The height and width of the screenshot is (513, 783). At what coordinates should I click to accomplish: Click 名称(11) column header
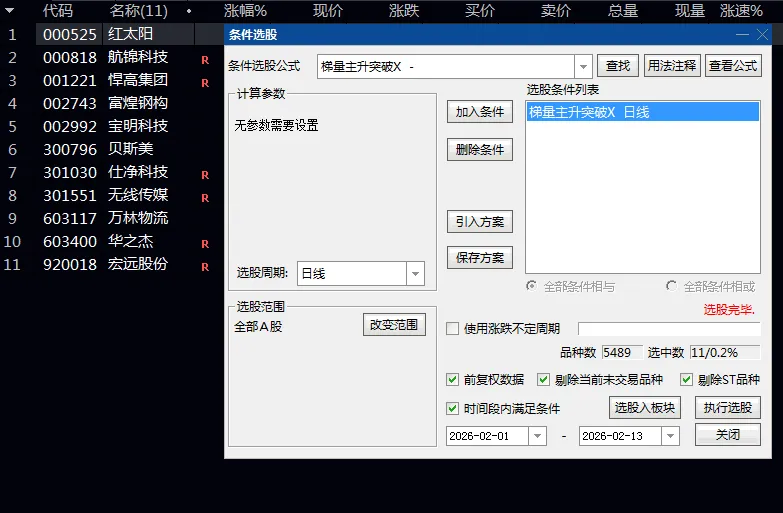pos(138,10)
